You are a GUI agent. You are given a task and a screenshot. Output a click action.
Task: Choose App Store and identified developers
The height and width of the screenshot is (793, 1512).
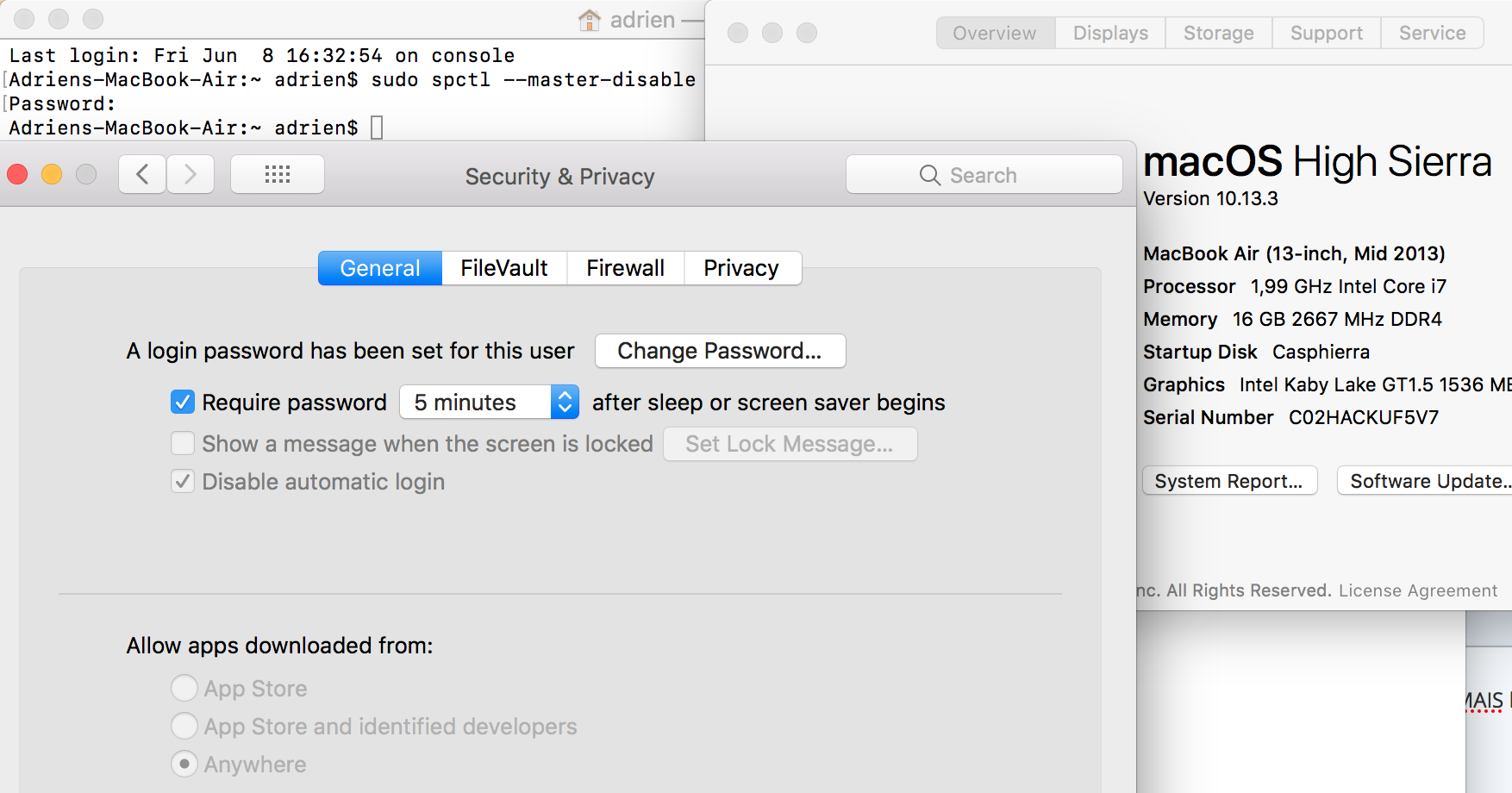(184, 726)
